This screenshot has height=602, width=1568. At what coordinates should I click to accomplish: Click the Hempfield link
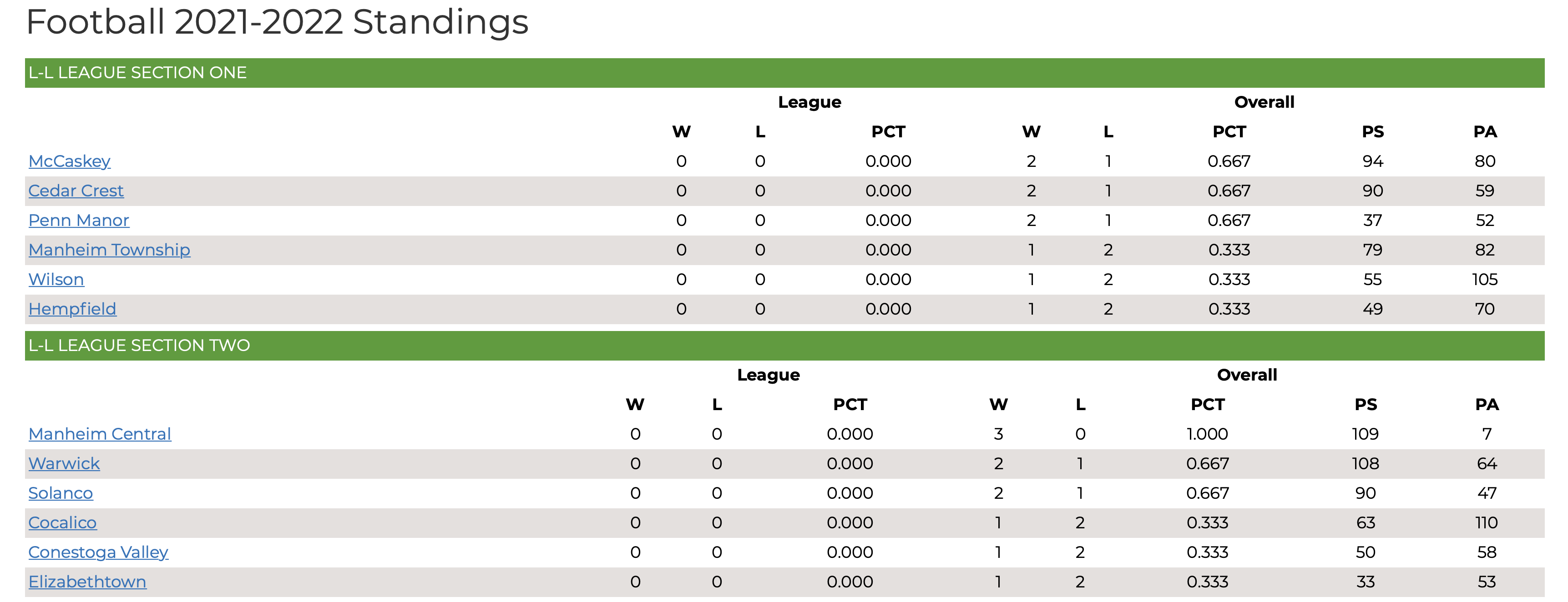click(x=72, y=309)
